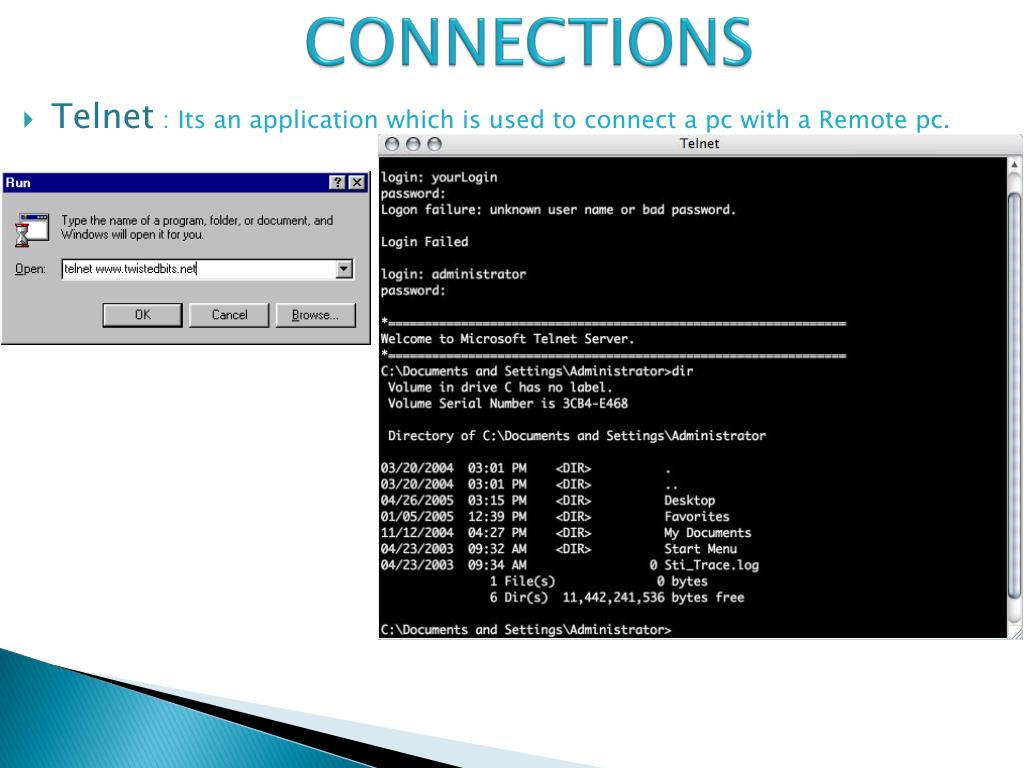The image size is (1024, 768).
Task: Click the last command prompt line
Action: pos(526,630)
